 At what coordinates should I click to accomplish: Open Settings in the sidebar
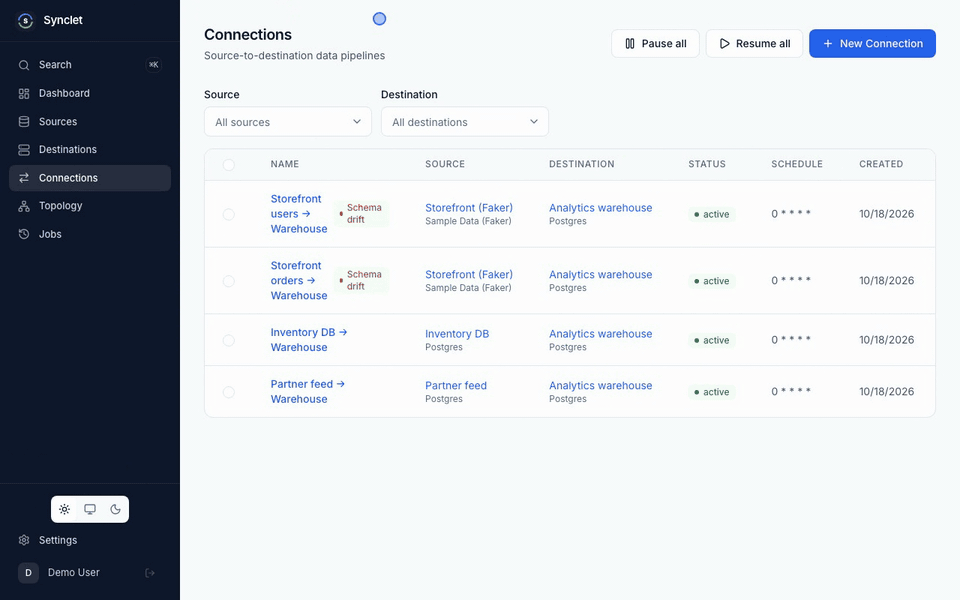90,540
